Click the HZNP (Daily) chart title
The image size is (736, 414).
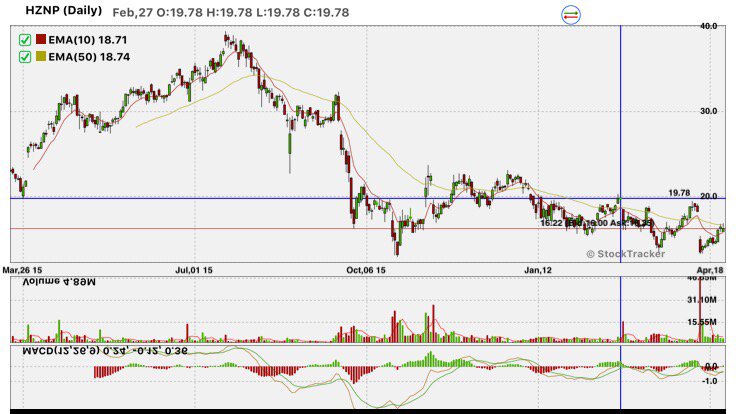63,11
